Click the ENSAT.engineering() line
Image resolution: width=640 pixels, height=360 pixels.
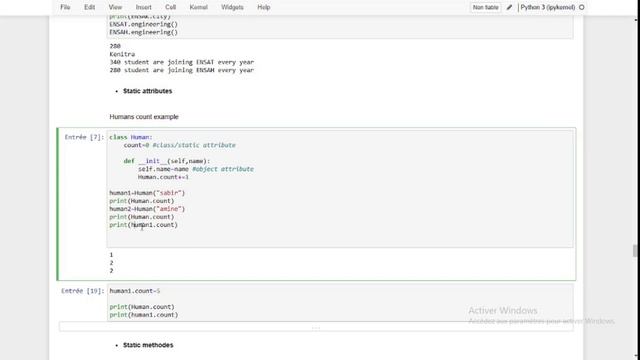point(143,24)
